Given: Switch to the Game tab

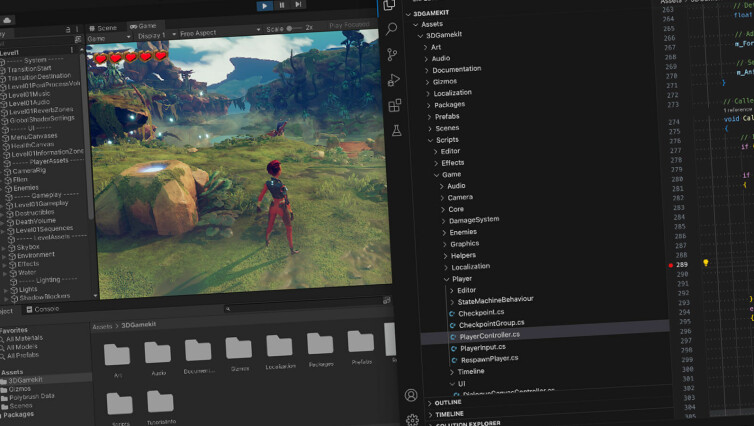Looking at the screenshot, I should pyautogui.click(x=143, y=26).
